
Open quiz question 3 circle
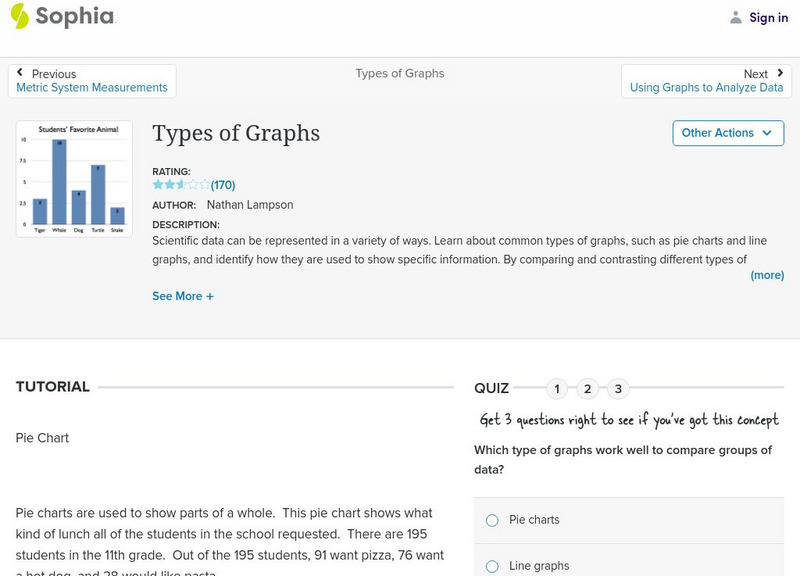(618, 389)
